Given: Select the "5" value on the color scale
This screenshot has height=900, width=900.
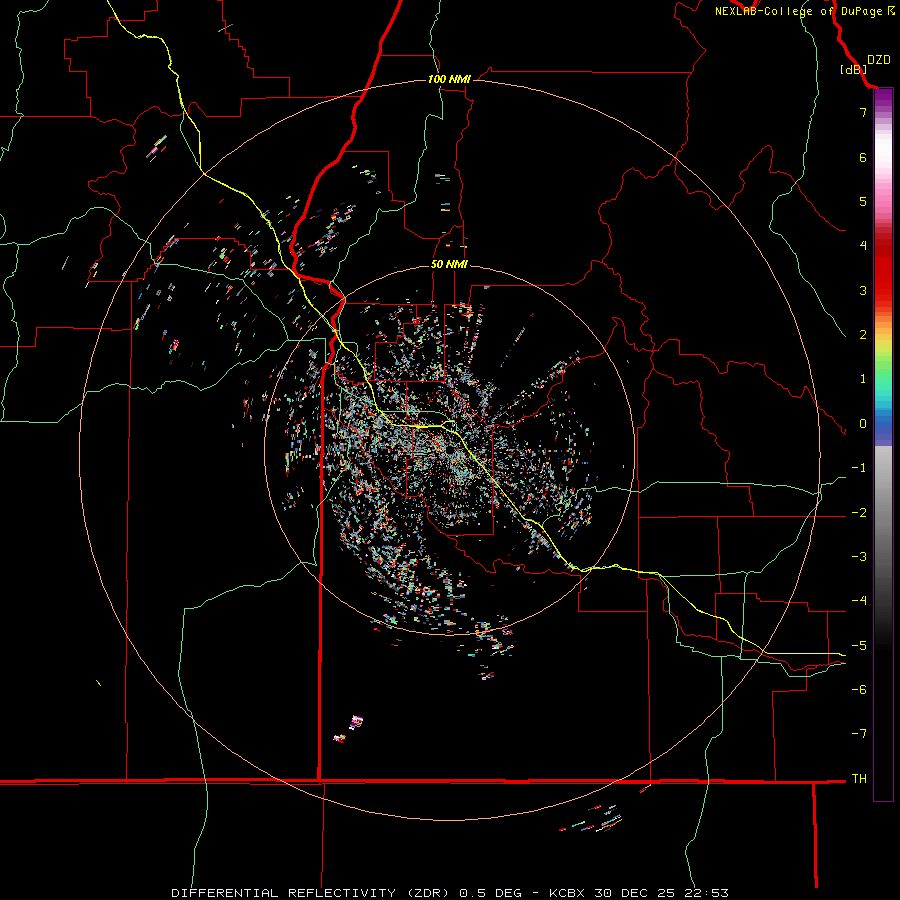Looking at the screenshot, I should (x=863, y=201).
